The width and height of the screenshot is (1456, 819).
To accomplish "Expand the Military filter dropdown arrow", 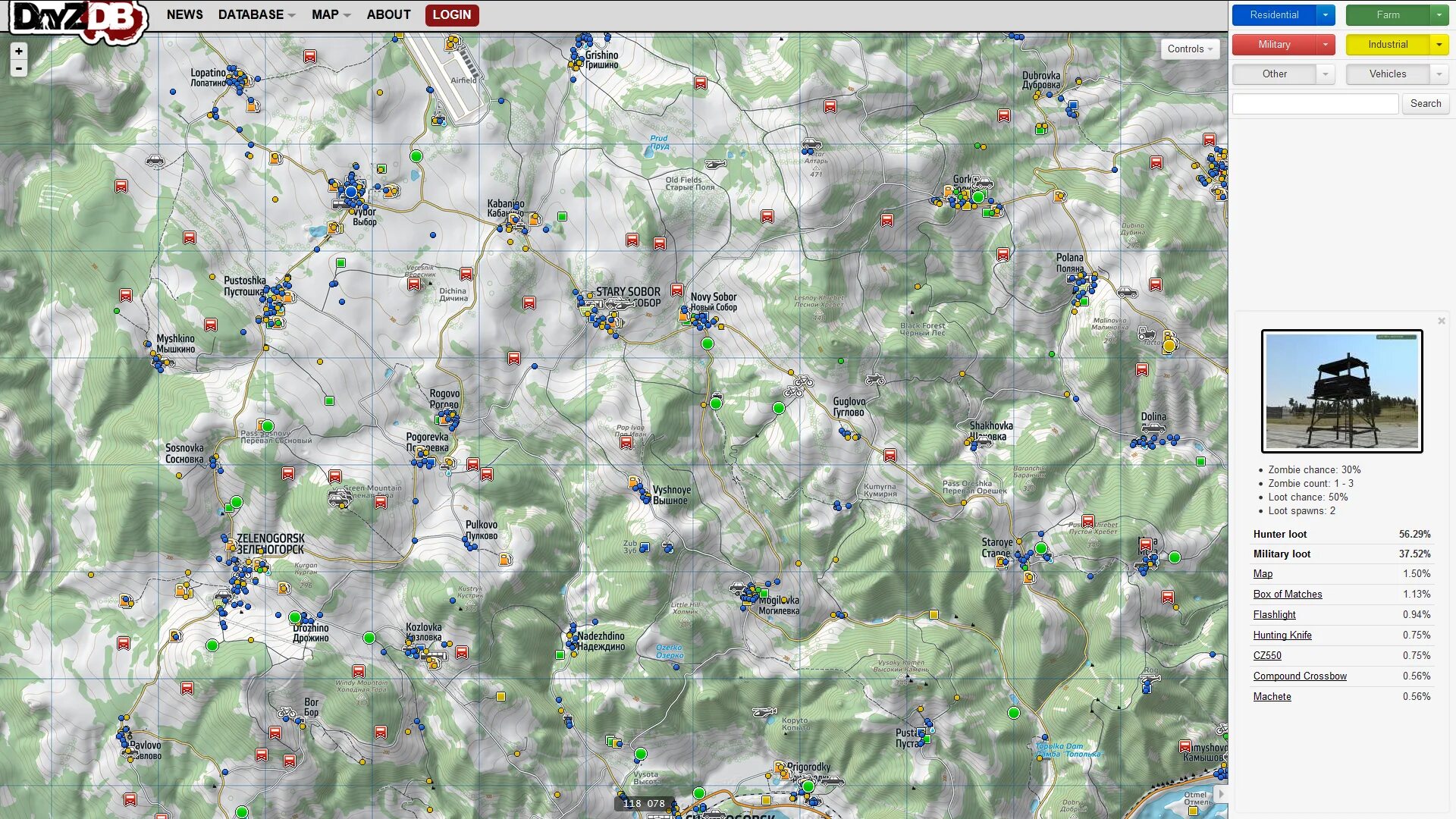I will [1326, 44].
